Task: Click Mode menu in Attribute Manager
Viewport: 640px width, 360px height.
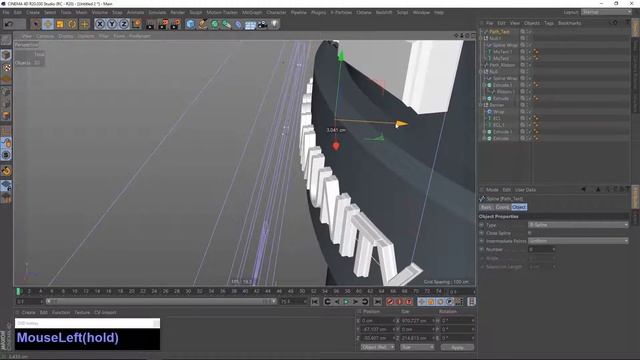Action: click(x=492, y=190)
